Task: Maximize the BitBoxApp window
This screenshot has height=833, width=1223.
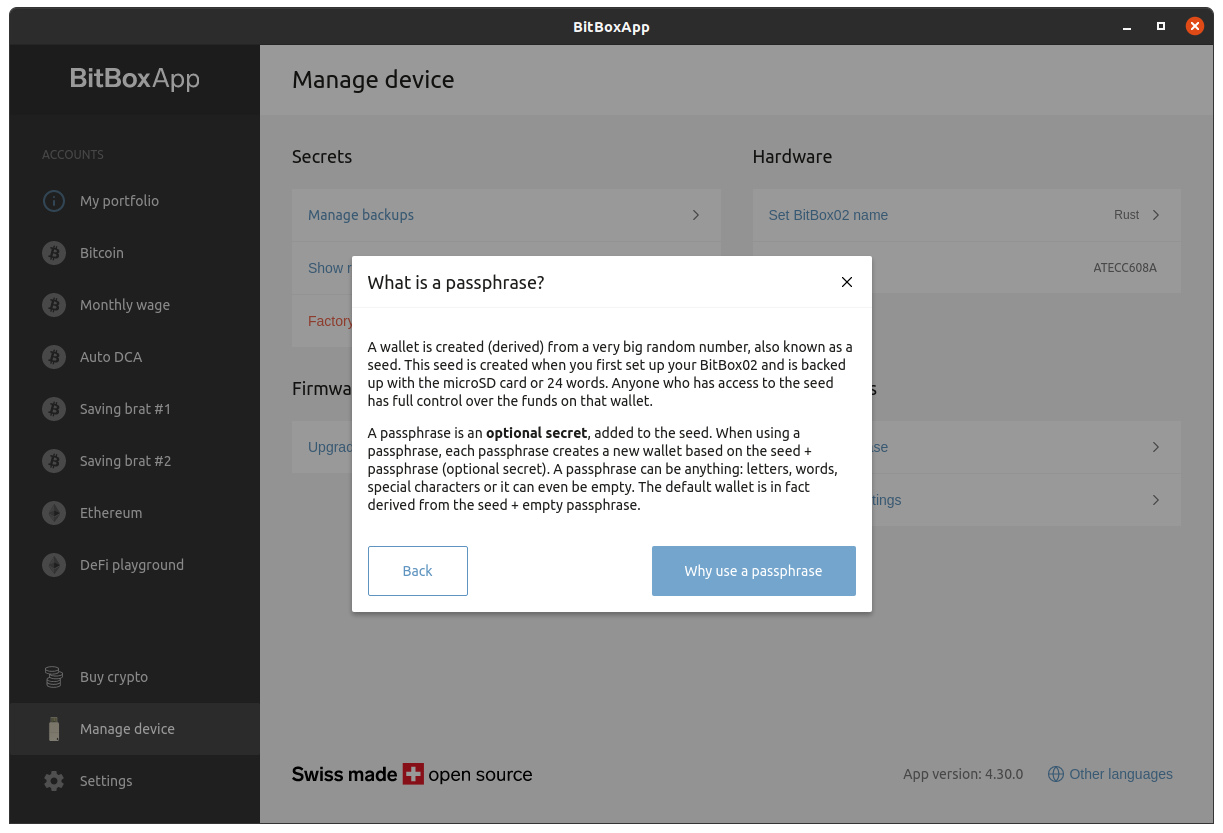Action: (1161, 27)
